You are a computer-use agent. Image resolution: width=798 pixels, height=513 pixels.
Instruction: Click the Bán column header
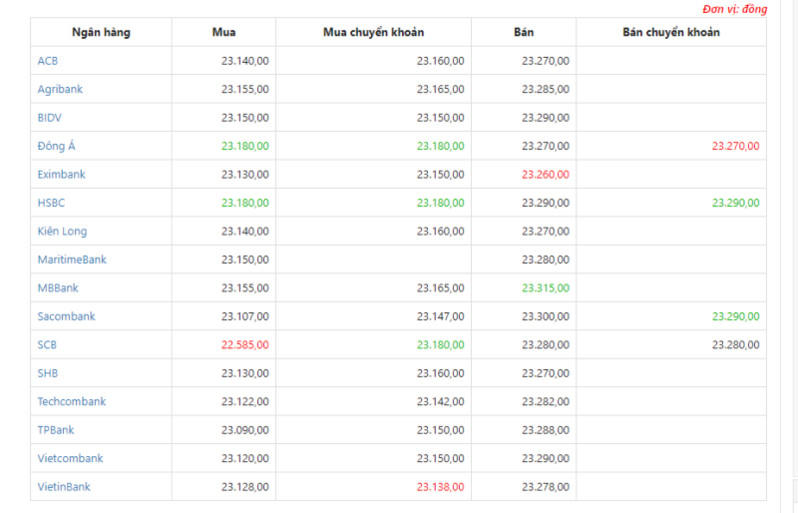click(524, 33)
